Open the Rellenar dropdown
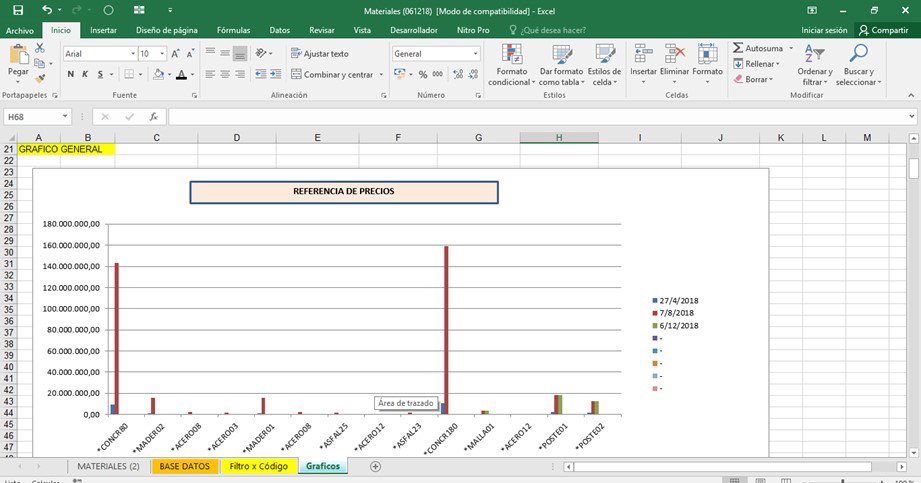Image resolution: width=921 pixels, height=483 pixels. [757, 63]
